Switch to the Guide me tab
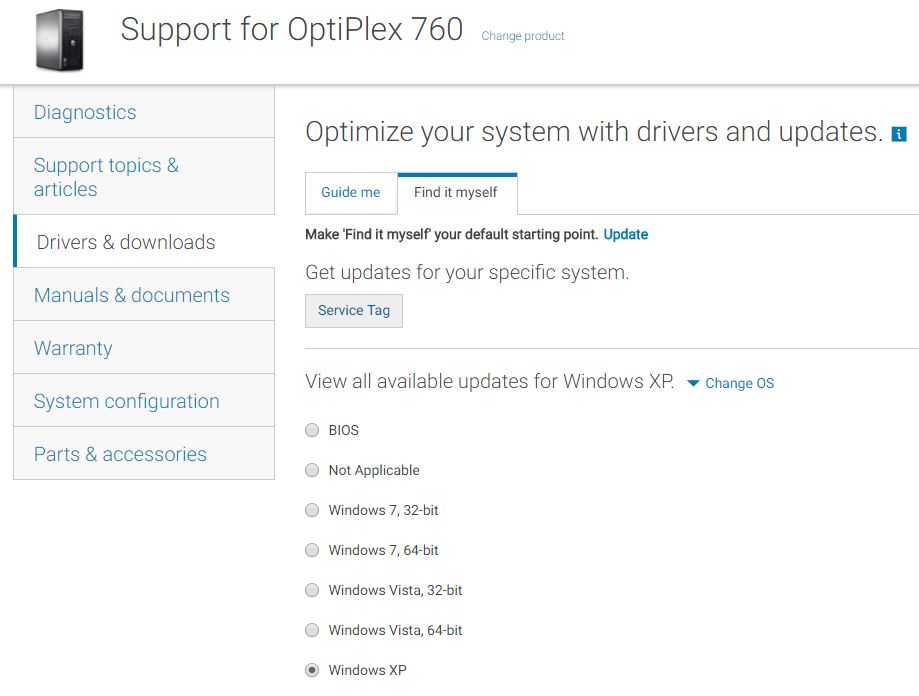This screenshot has width=919, height=696. coord(351,193)
